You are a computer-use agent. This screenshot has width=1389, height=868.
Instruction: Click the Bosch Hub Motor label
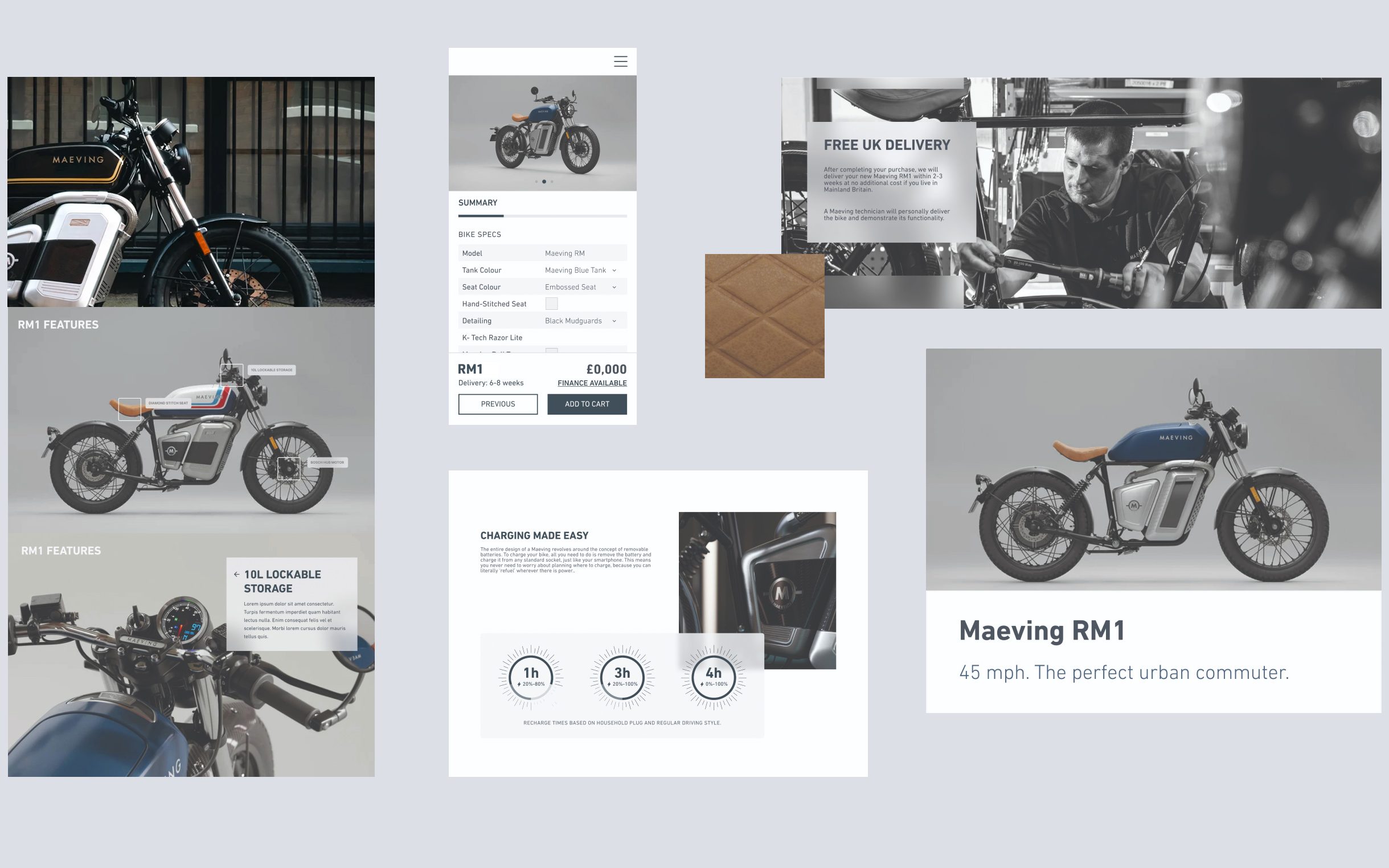coord(327,462)
